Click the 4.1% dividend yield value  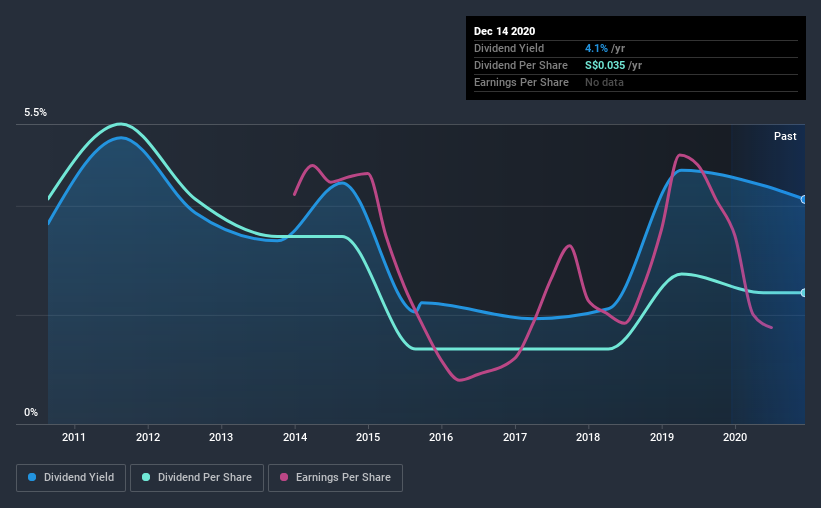click(596, 48)
